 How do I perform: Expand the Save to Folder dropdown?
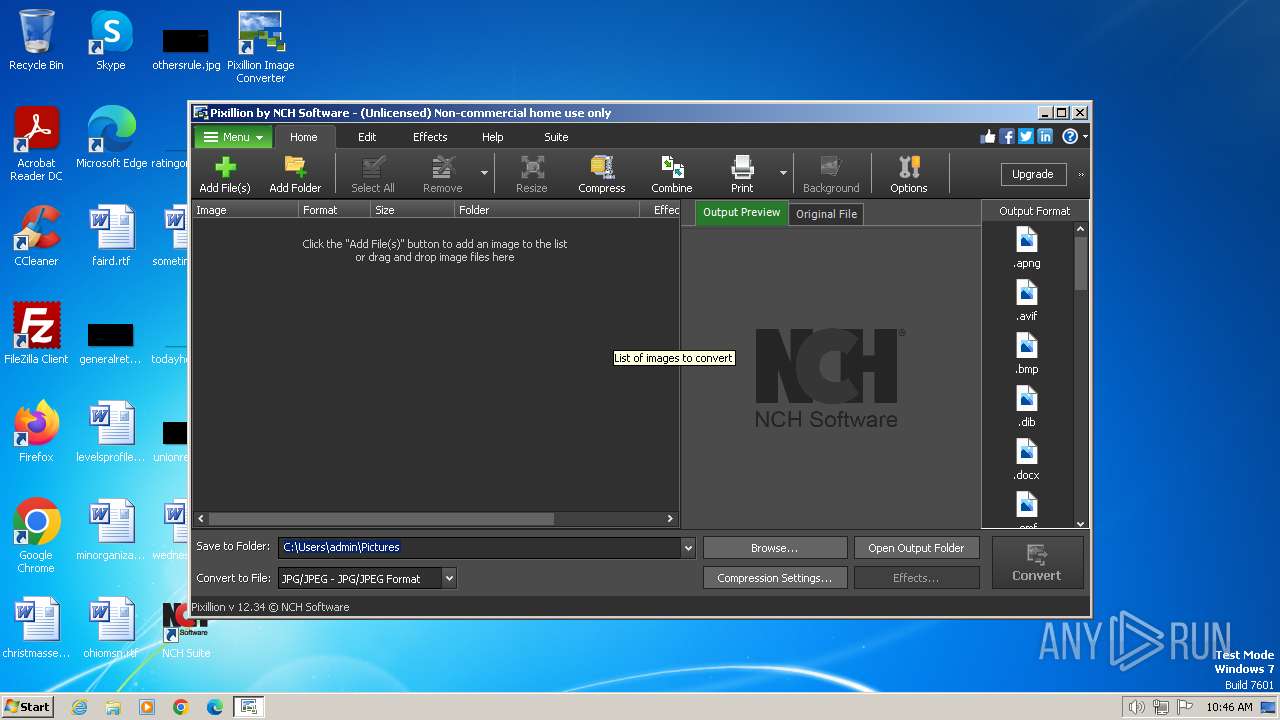click(688, 548)
